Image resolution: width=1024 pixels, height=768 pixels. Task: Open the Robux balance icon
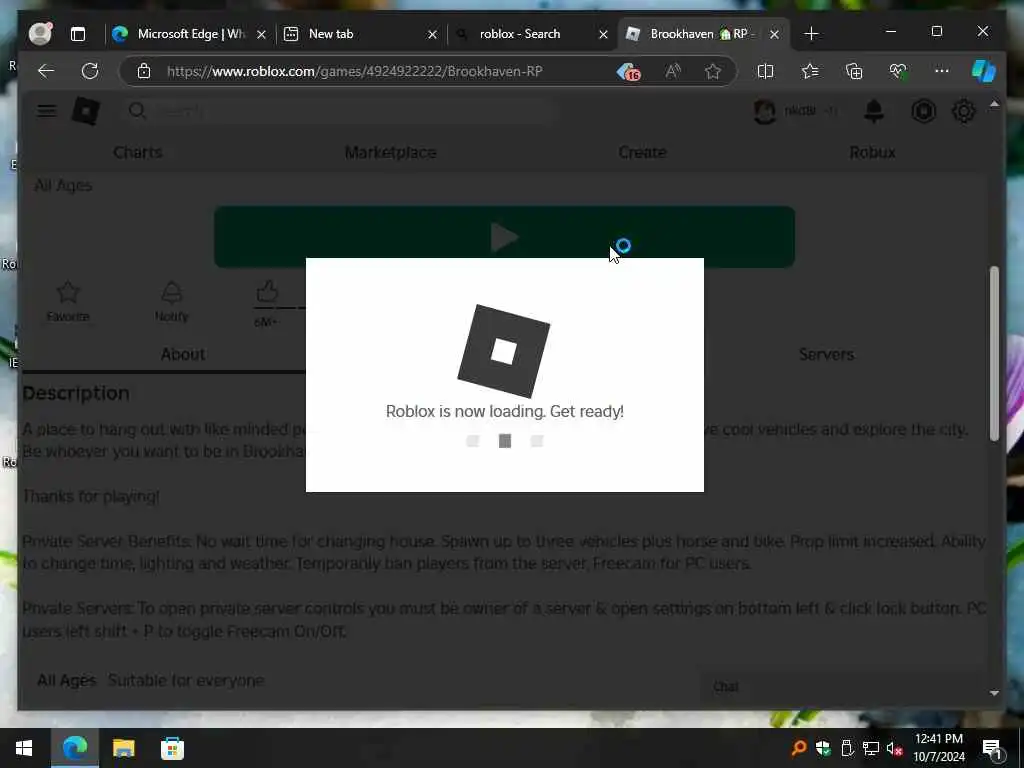click(923, 112)
